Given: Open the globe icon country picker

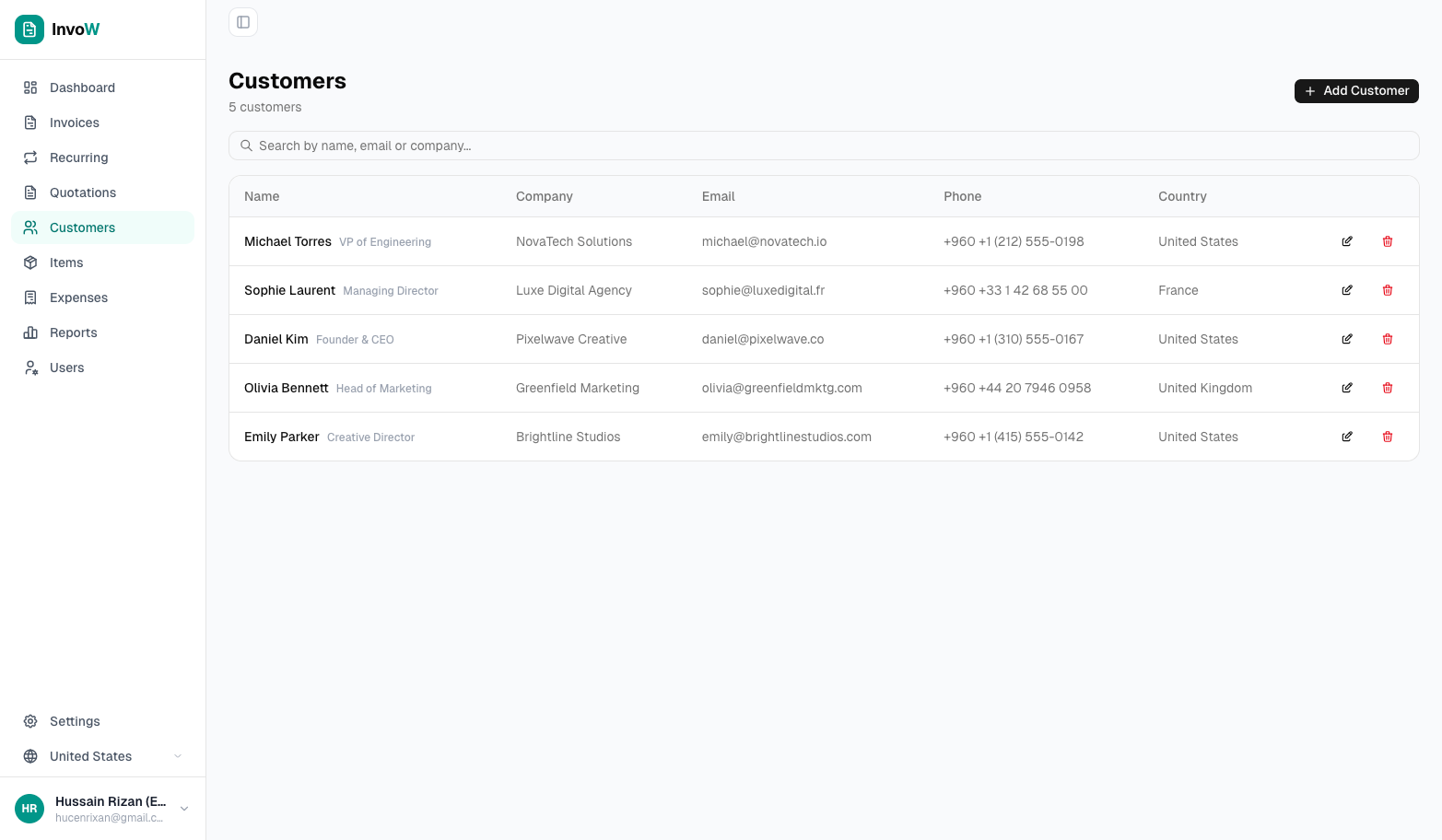Looking at the screenshot, I should coord(30,756).
